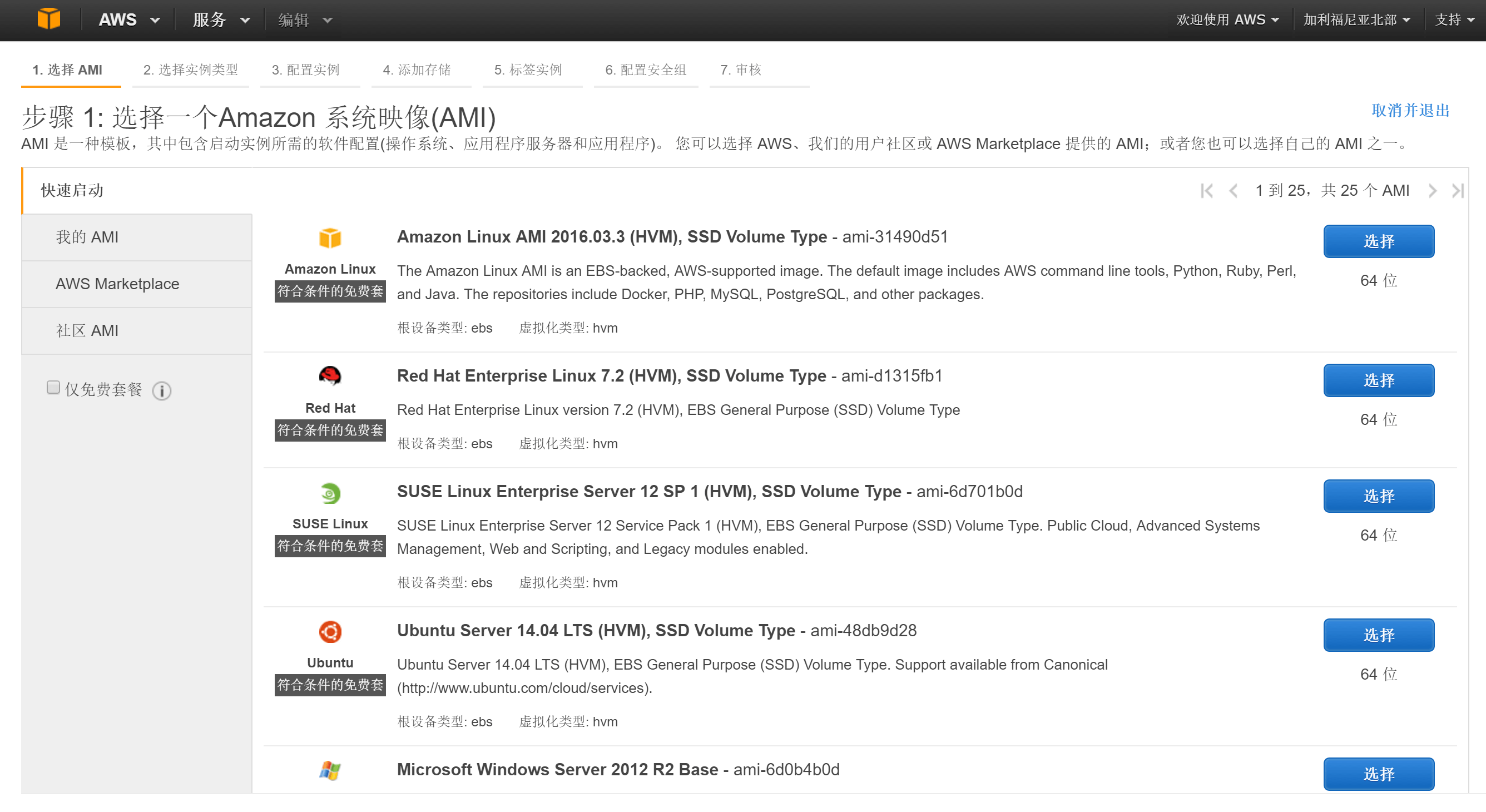Click the SUSE Linux chameleon icon
The height and width of the screenshot is (812, 1486).
click(330, 493)
